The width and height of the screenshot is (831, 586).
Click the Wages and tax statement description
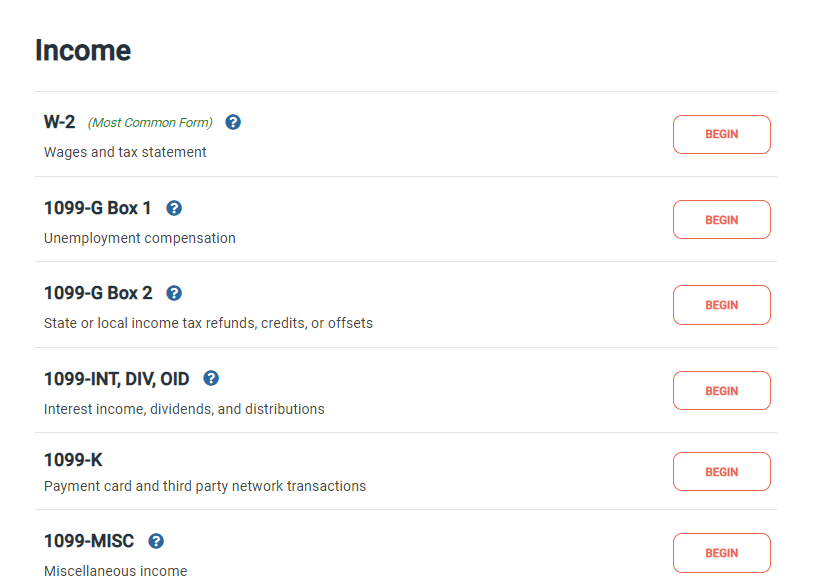click(x=125, y=152)
